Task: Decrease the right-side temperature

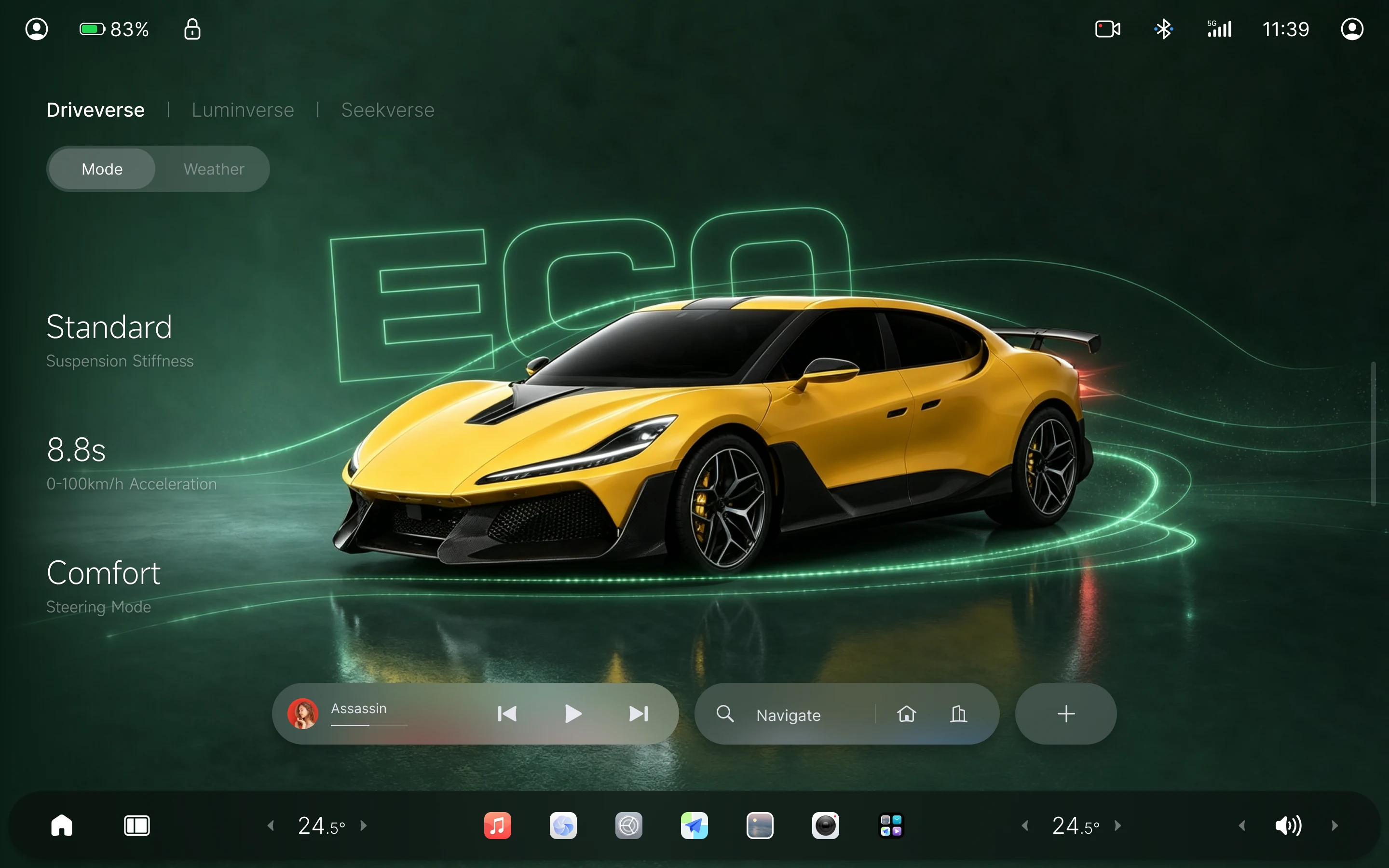Action: (x=1024, y=826)
